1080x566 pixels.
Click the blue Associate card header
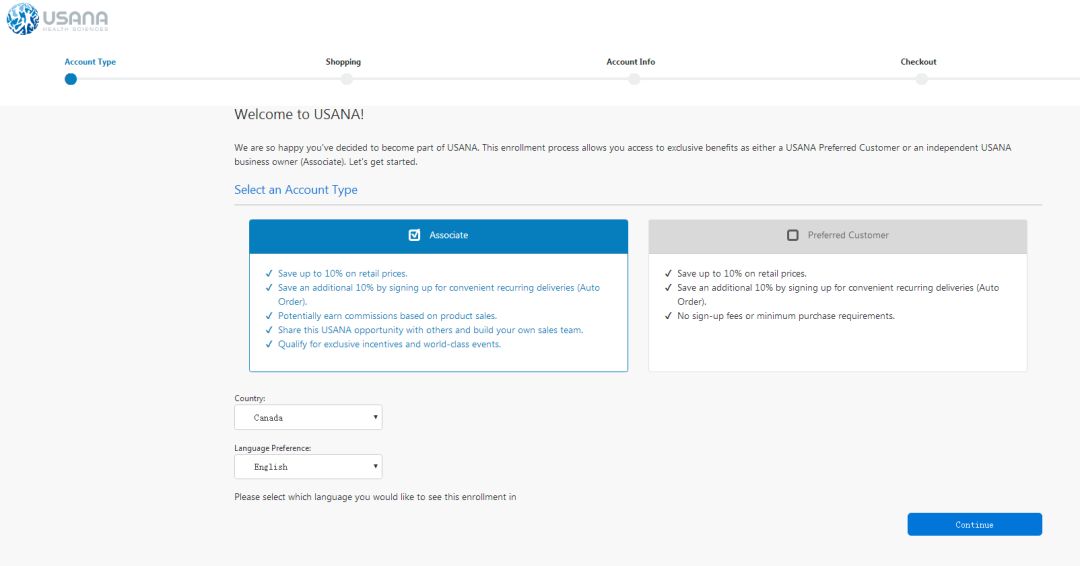(x=438, y=236)
